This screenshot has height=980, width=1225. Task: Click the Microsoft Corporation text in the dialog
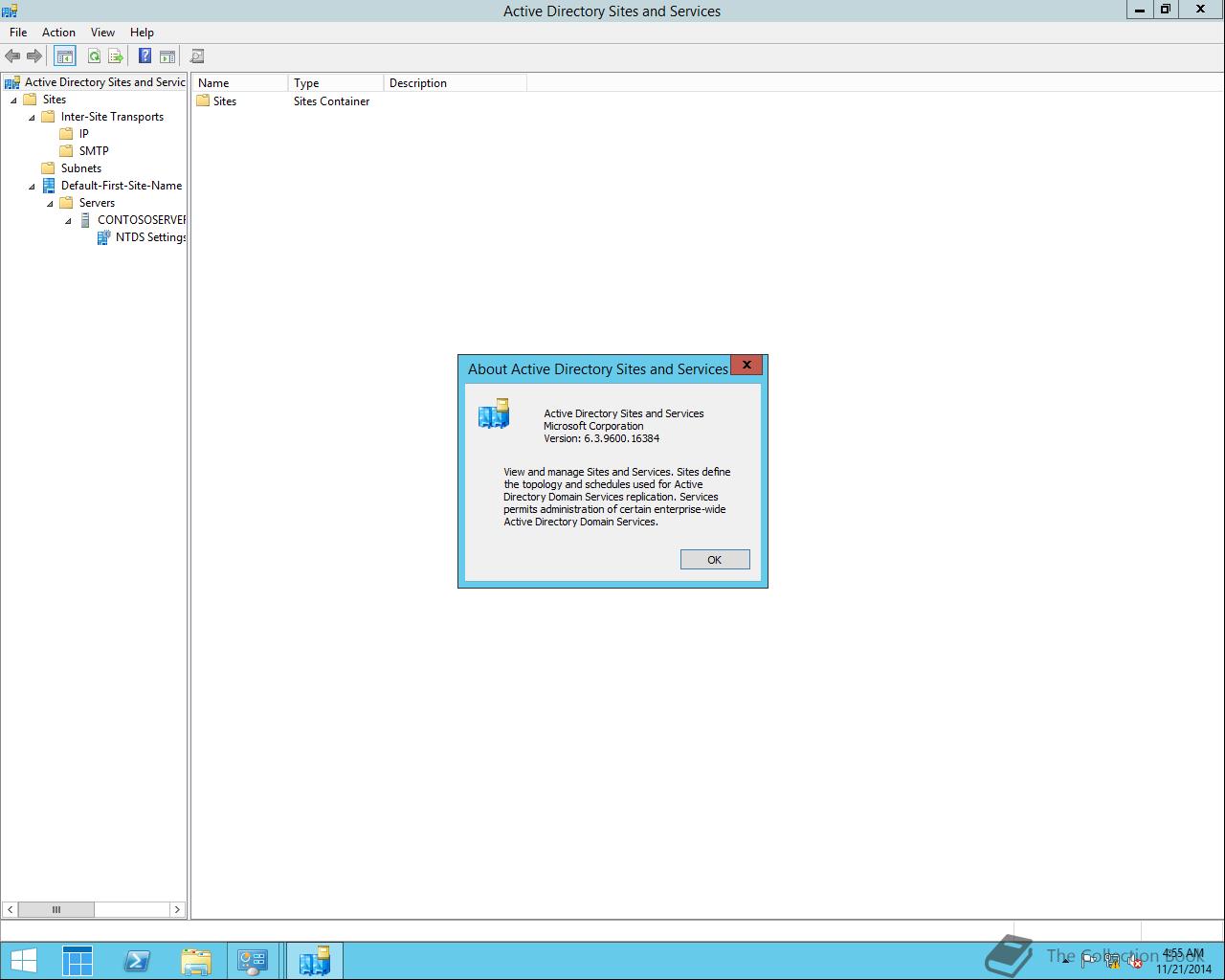(x=593, y=426)
